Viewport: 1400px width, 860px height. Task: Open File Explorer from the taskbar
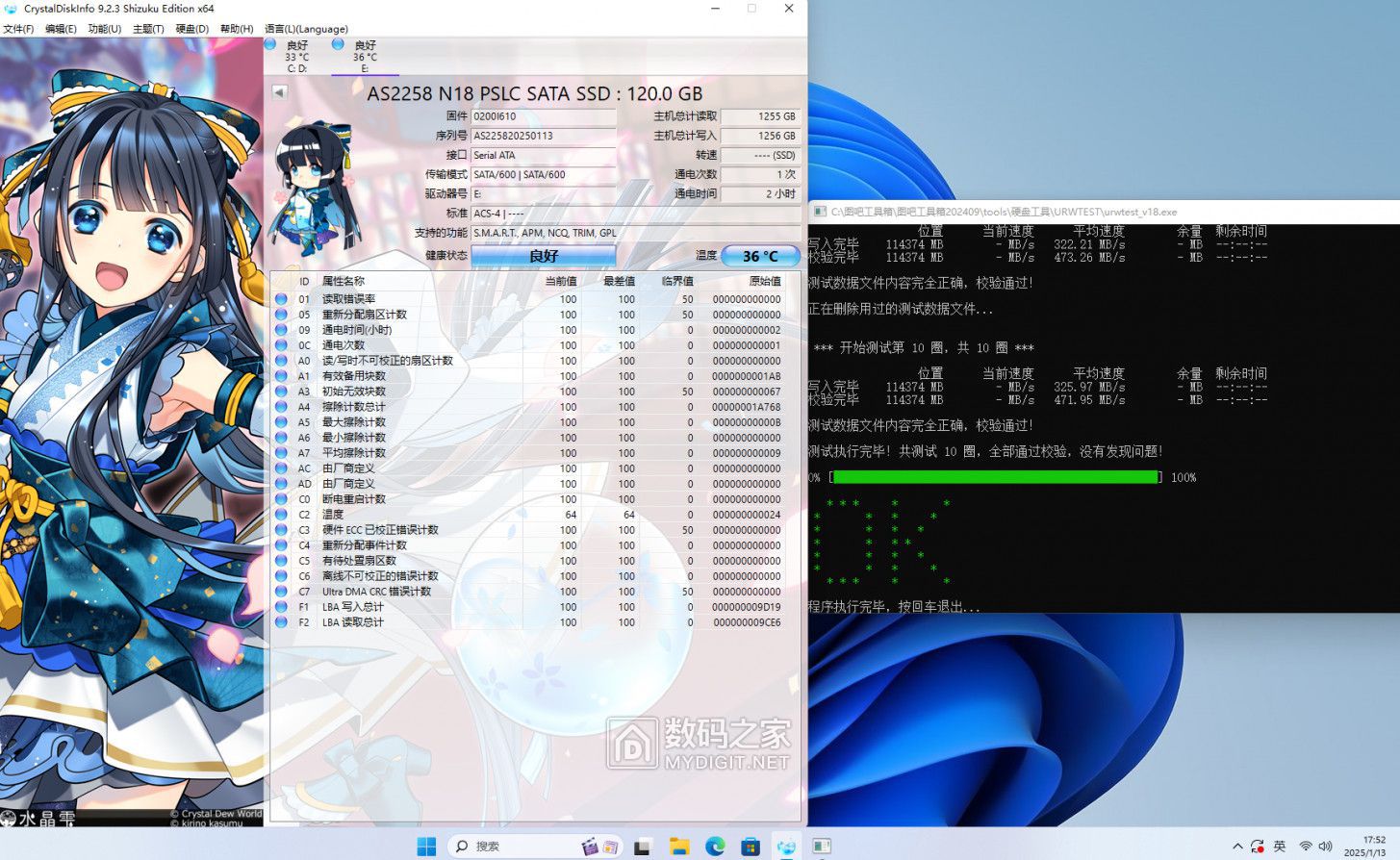point(679,846)
